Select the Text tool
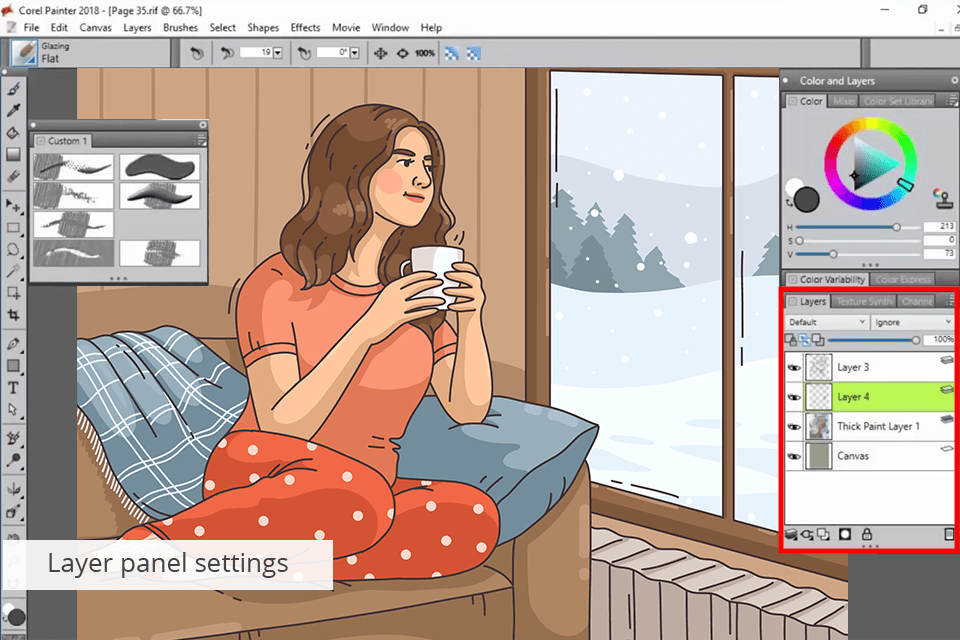Image resolution: width=960 pixels, height=640 pixels. coord(13,388)
